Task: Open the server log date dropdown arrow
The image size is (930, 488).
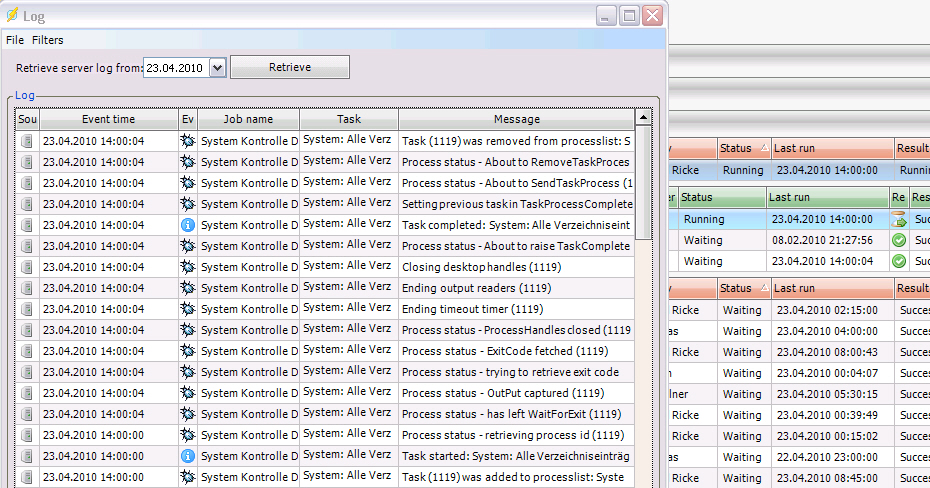Action: (x=219, y=68)
